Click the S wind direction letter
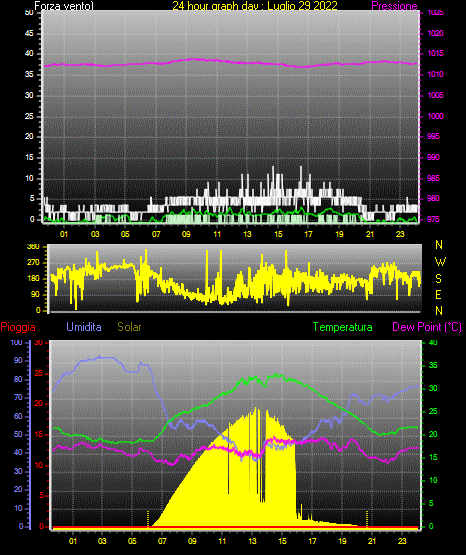This screenshot has width=466, height=555. coord(438,279)
